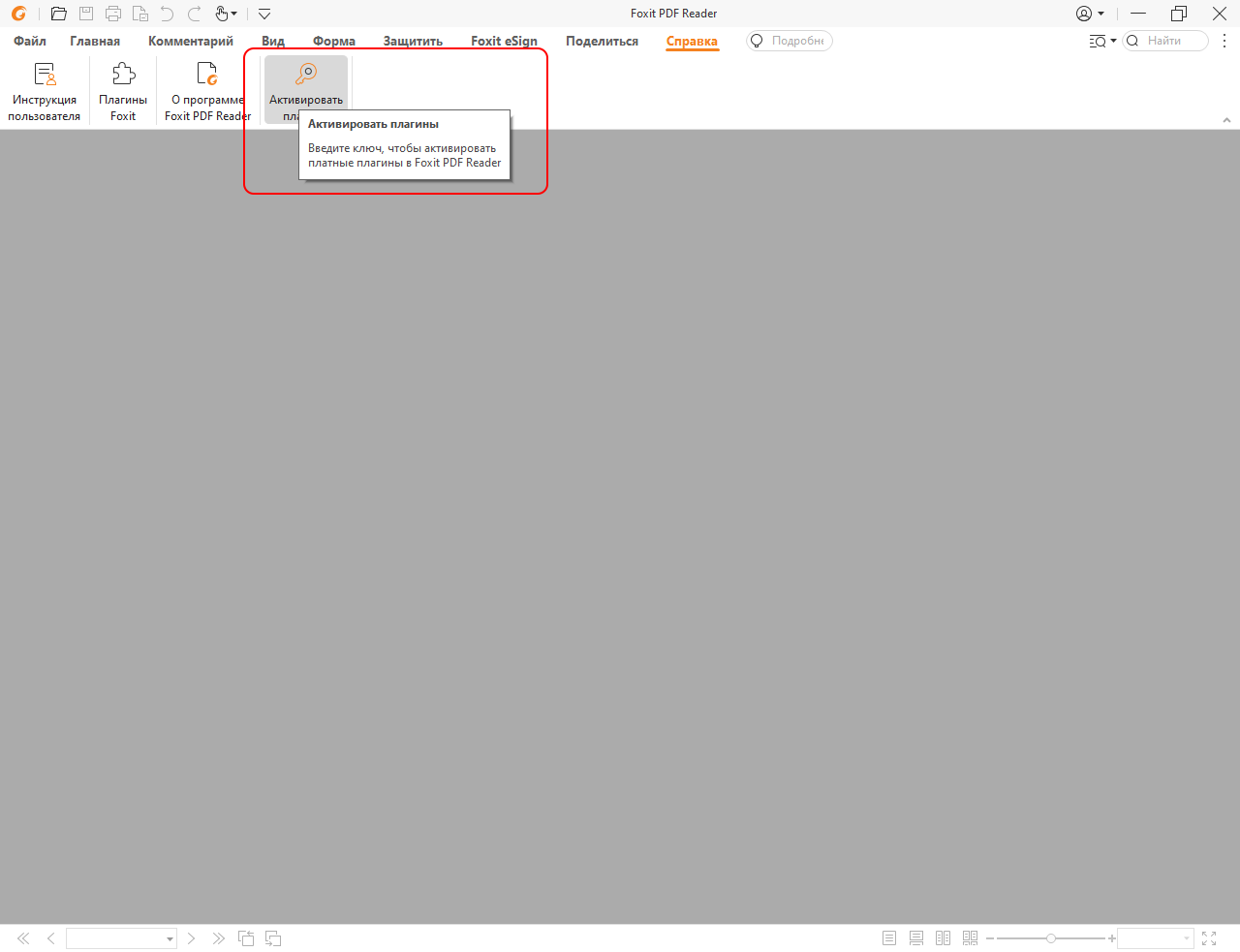
Task: Open the Вид tab
Action: pyautogui.click(x=273, y=41)
